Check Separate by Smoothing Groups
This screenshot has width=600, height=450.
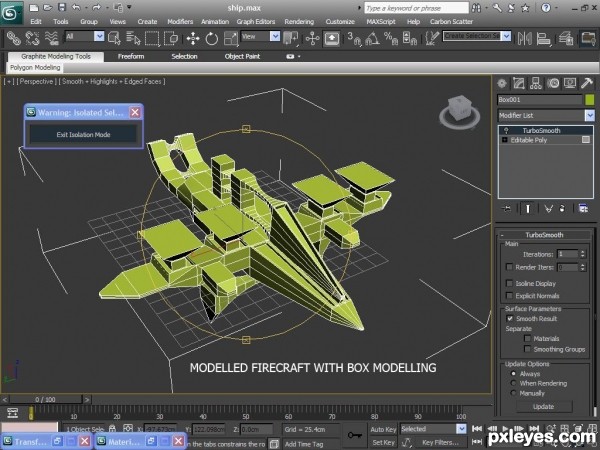527,349
